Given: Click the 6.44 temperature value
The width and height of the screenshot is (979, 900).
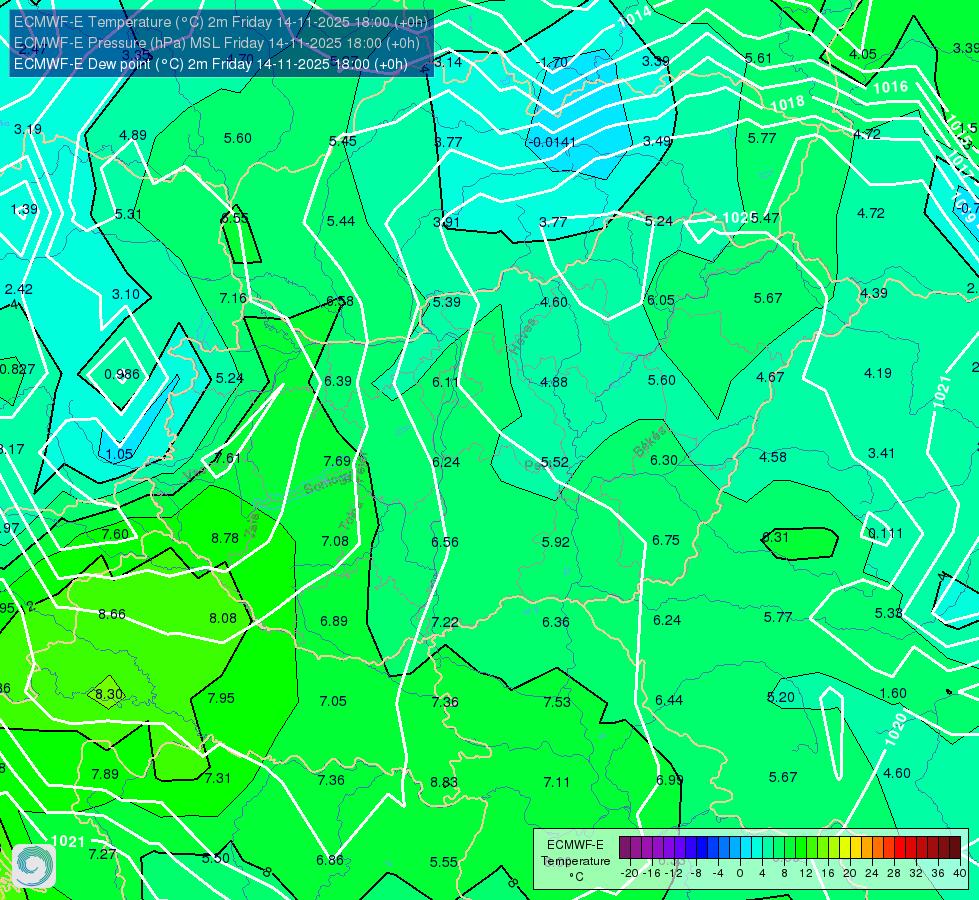Looking at the screenshot, I should (x=669, y=700).
